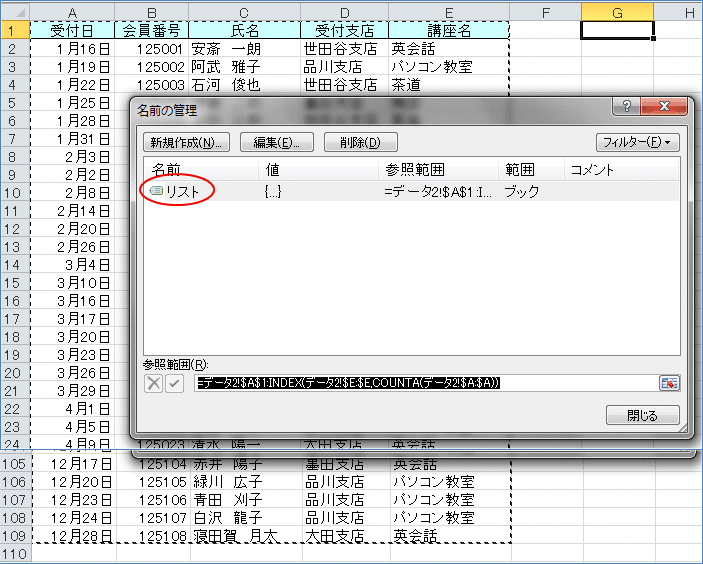Click the 参照範囲(R) formula input field

click(426, 383)
